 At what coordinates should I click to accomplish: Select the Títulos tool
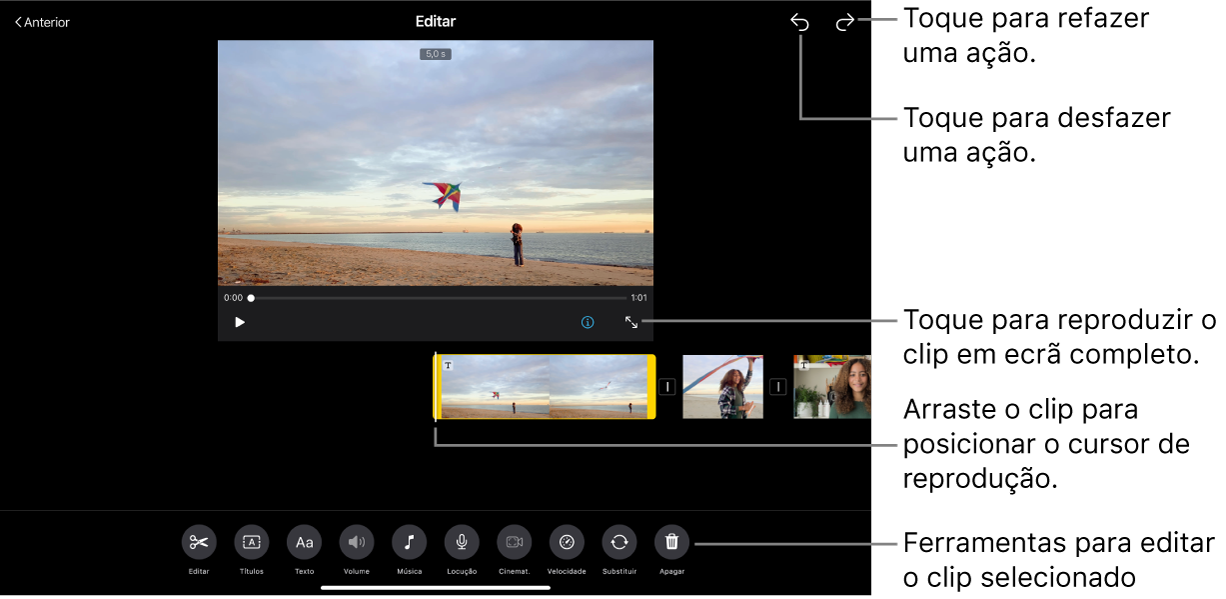[252, 542]
